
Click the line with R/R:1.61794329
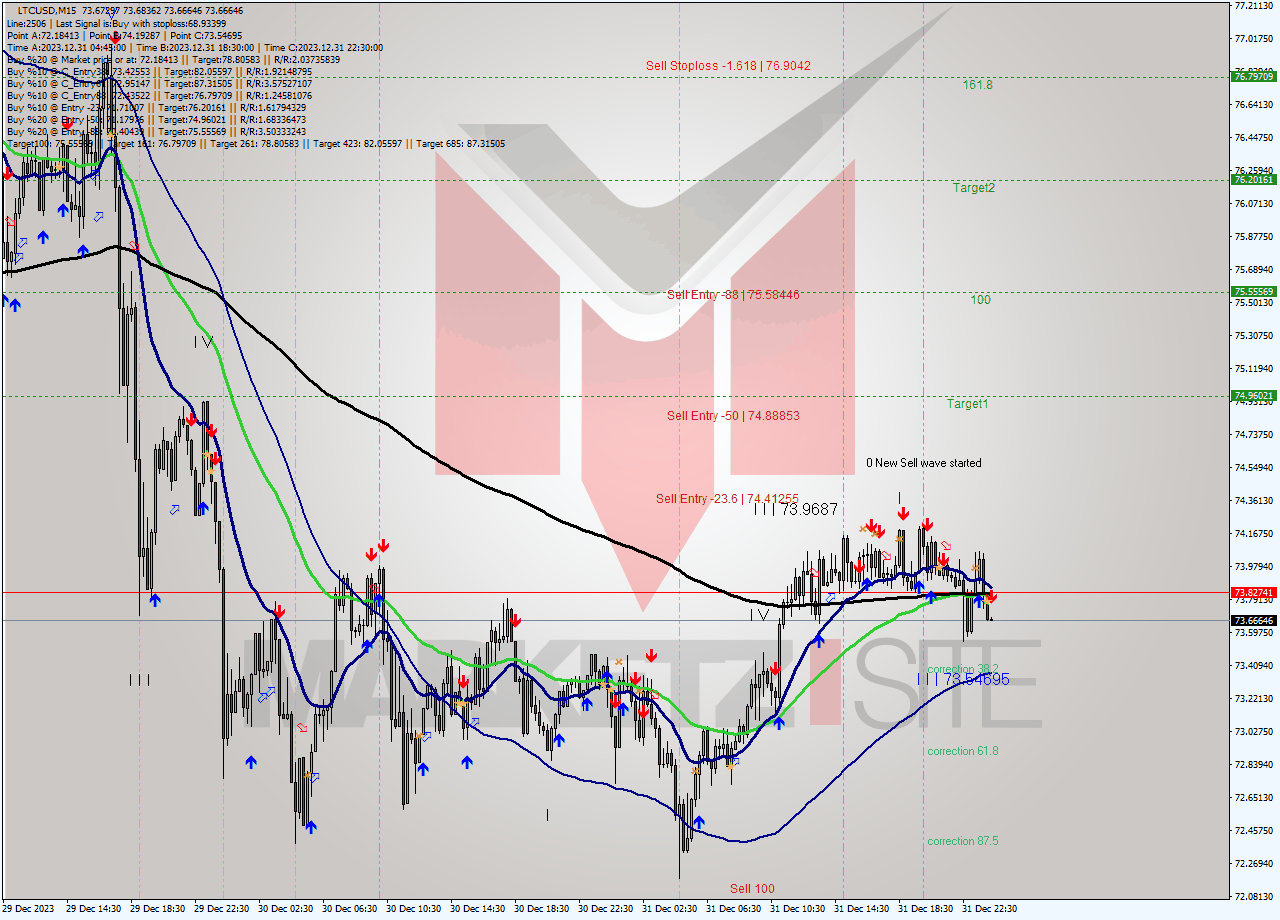(156, 107)
